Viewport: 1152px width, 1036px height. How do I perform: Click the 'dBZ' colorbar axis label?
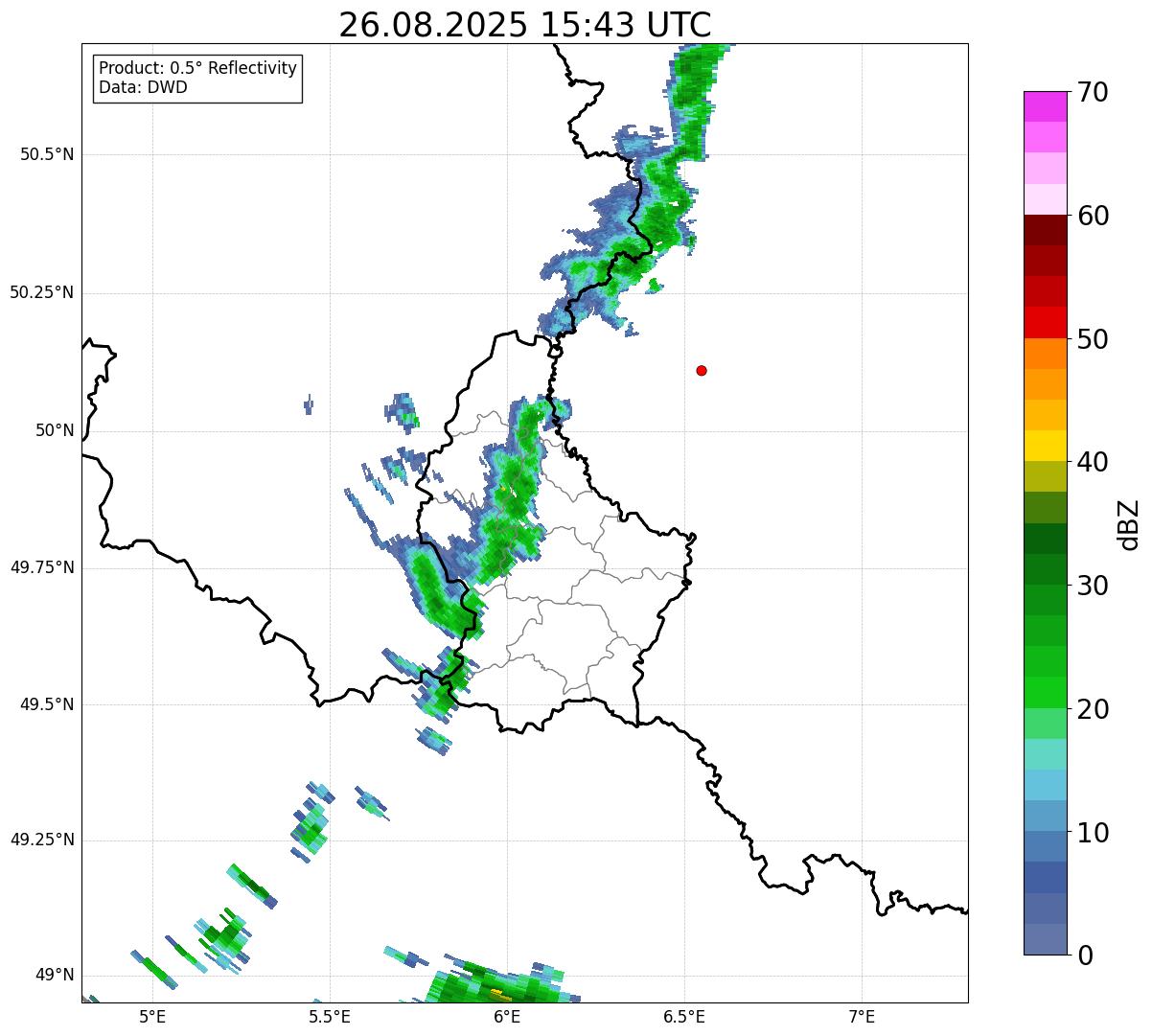pyautogui.click(x=1130, y=524)
